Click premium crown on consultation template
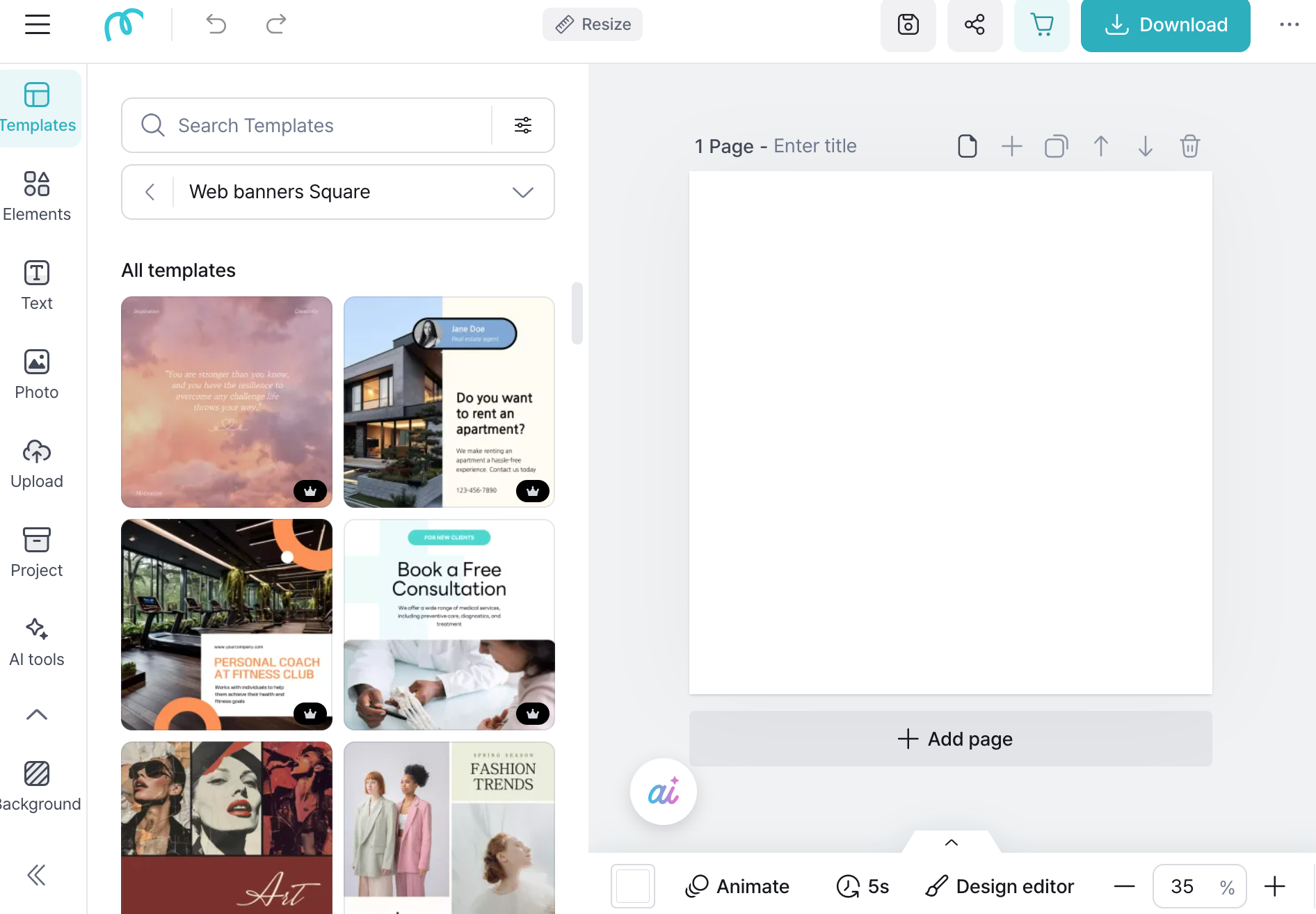1316x914 pixels. 533,714
